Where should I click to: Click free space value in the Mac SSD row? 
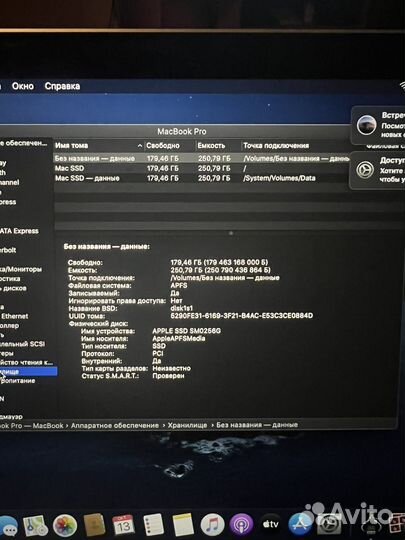point(163,168)
